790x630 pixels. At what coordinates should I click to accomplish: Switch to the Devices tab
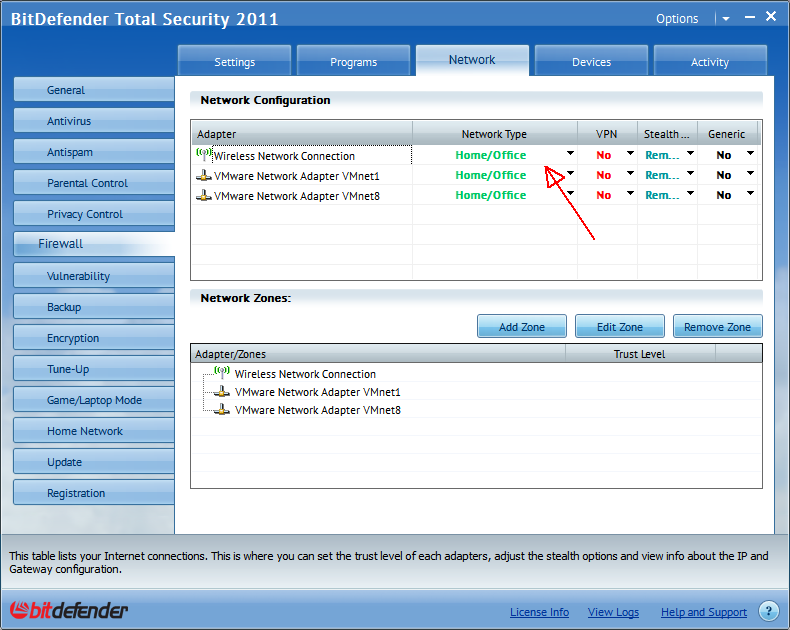point(591,61)
